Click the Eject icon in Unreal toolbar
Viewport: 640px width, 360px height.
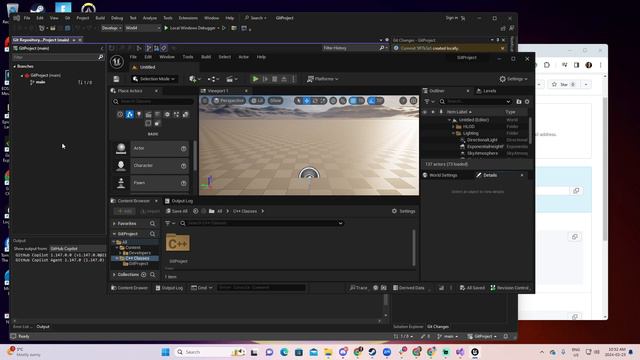point(284,79)
